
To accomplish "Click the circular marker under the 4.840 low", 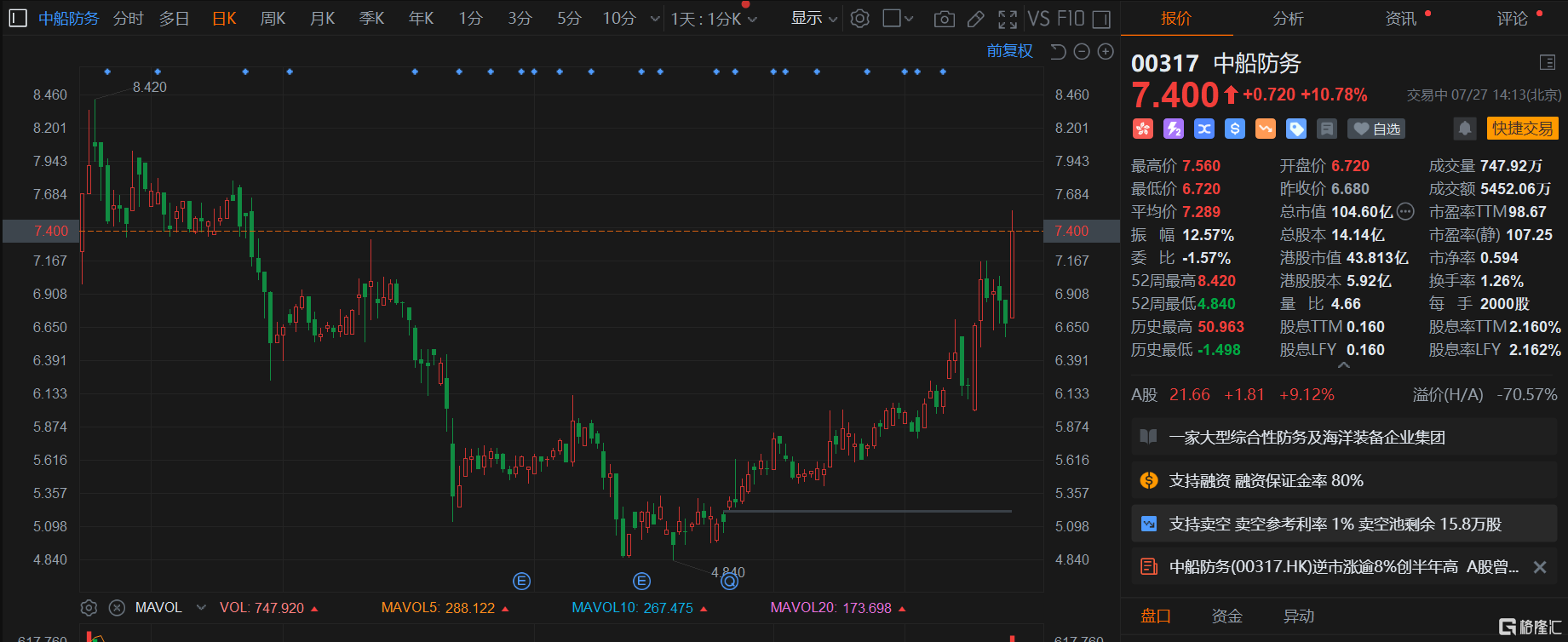I will point(730,582).
